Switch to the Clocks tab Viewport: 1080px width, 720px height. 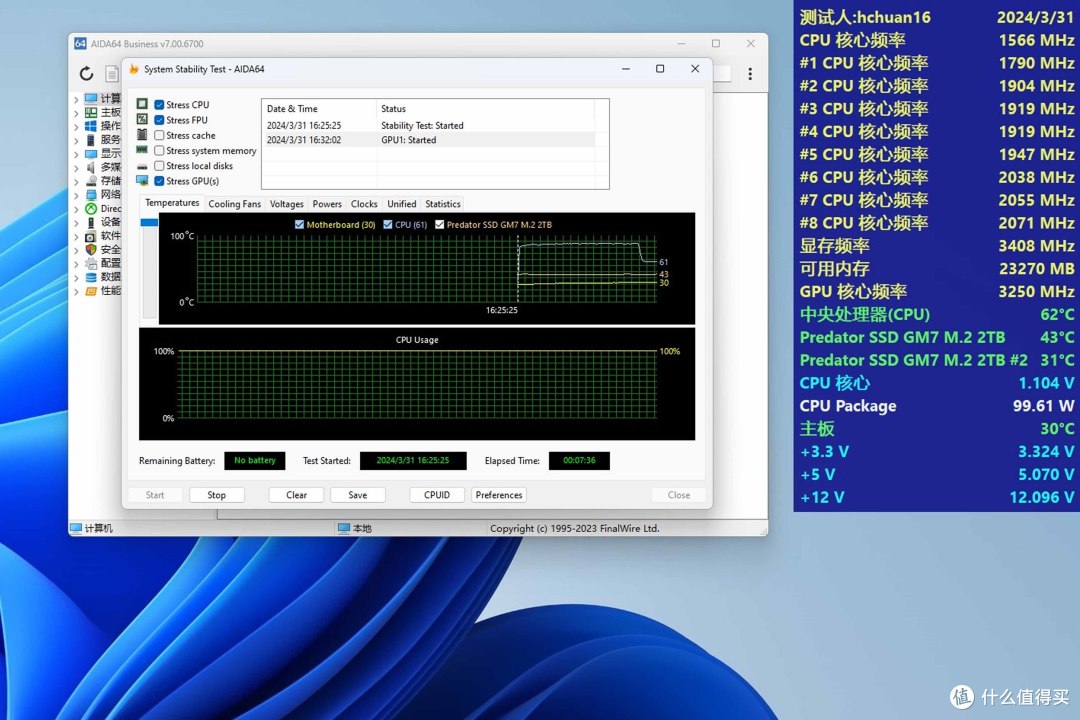(x=364, y=204)
